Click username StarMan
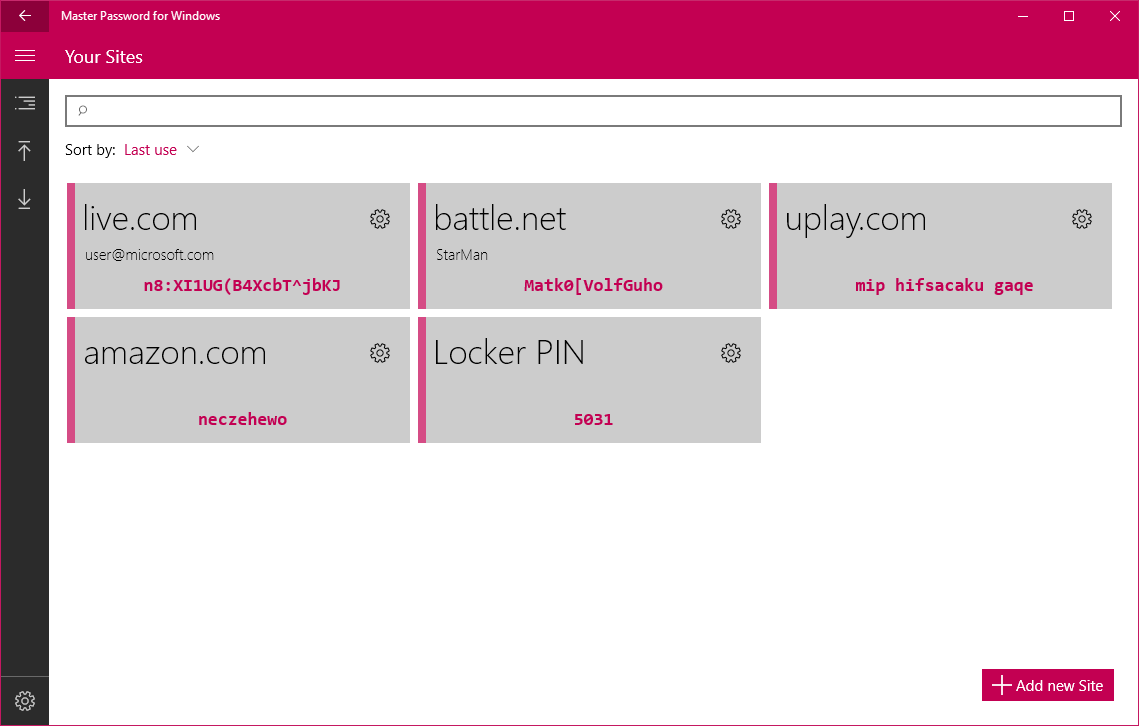This screenshot has width=1139, height=726. tap(462, 255)
